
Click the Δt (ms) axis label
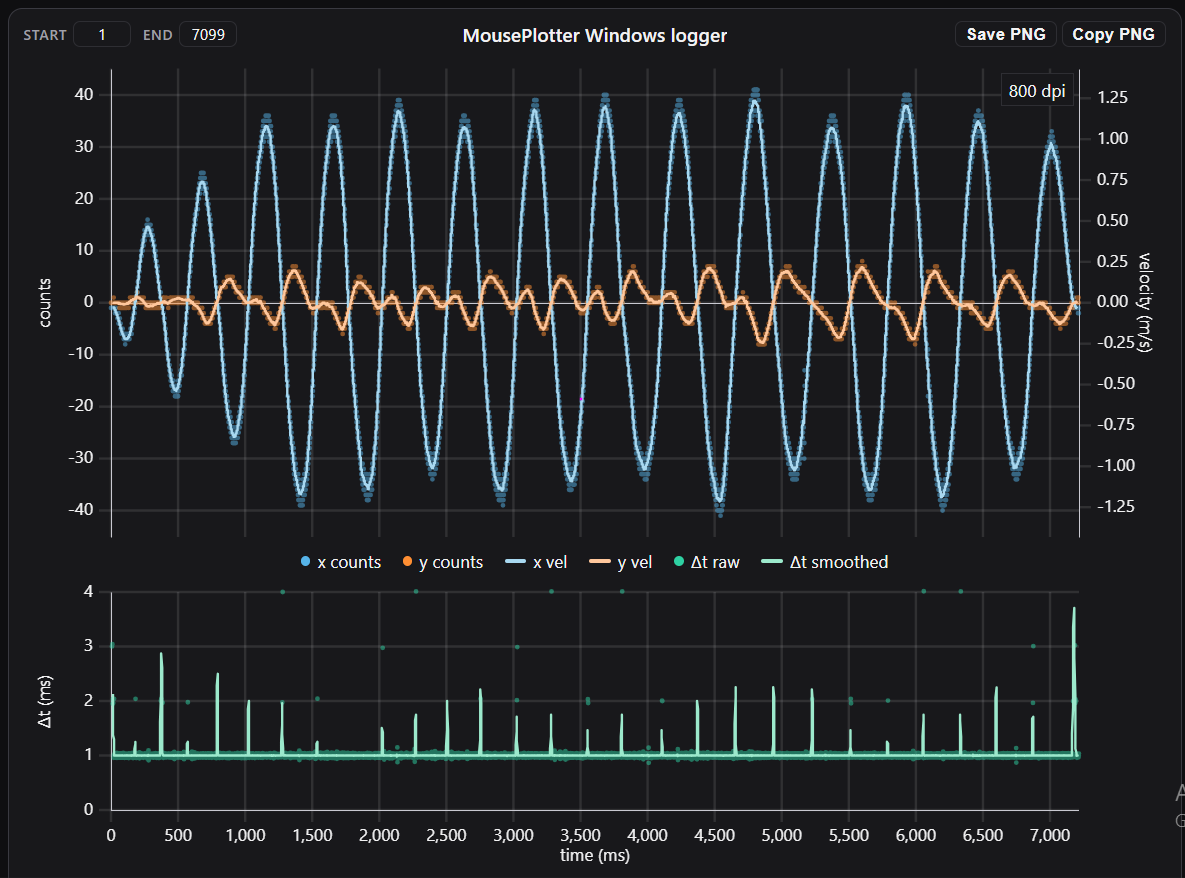click(45, 701)
